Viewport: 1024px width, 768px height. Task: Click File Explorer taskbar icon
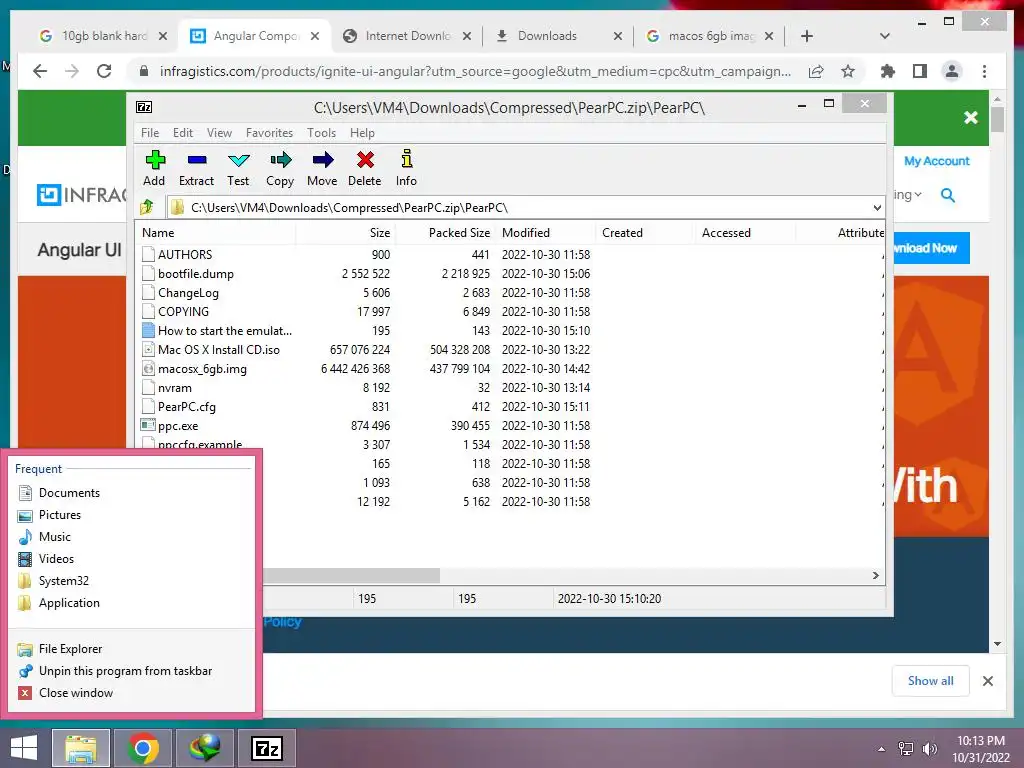[x=81, y=748]
